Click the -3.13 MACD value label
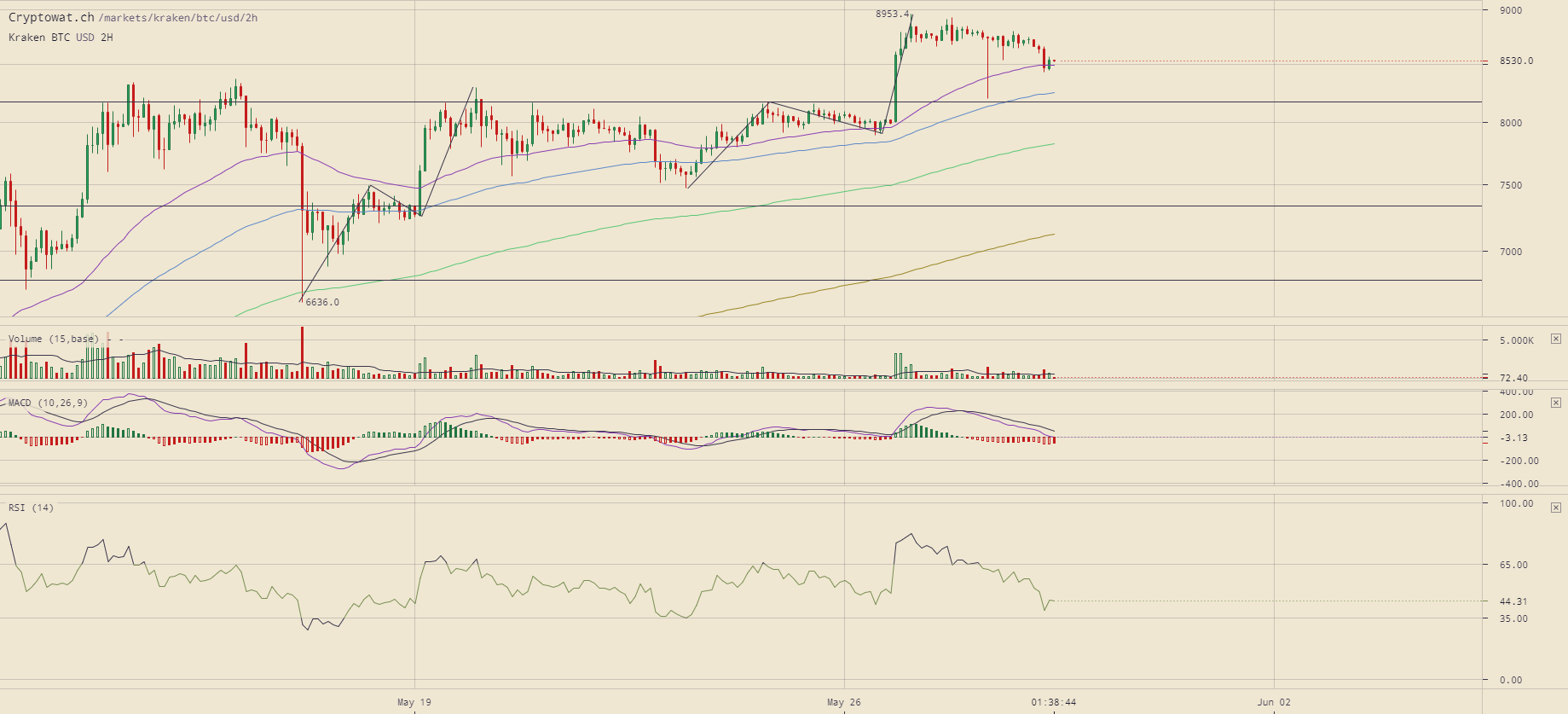The image size is (1568, 714). tap(1513, 438)
